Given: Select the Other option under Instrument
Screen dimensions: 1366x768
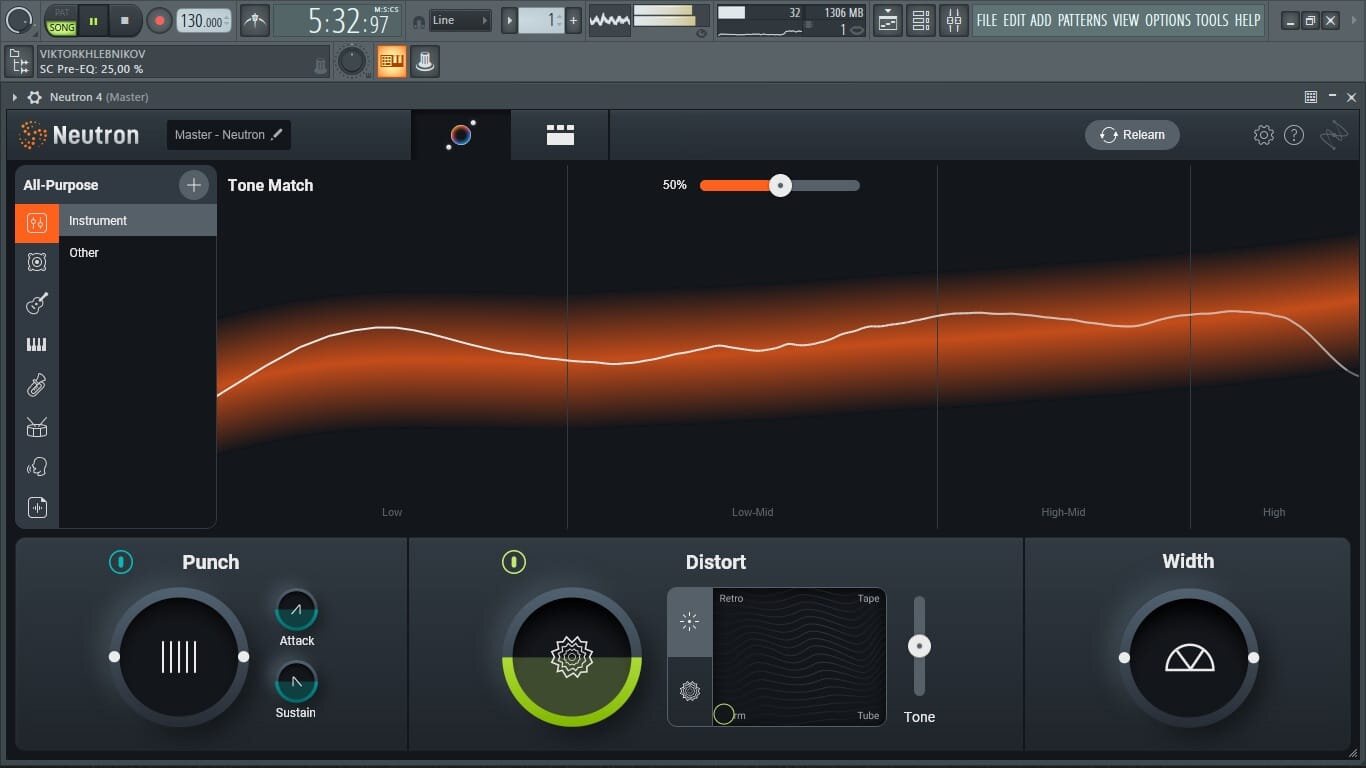Looking at the screenshot, I should (x=84, y=252).
